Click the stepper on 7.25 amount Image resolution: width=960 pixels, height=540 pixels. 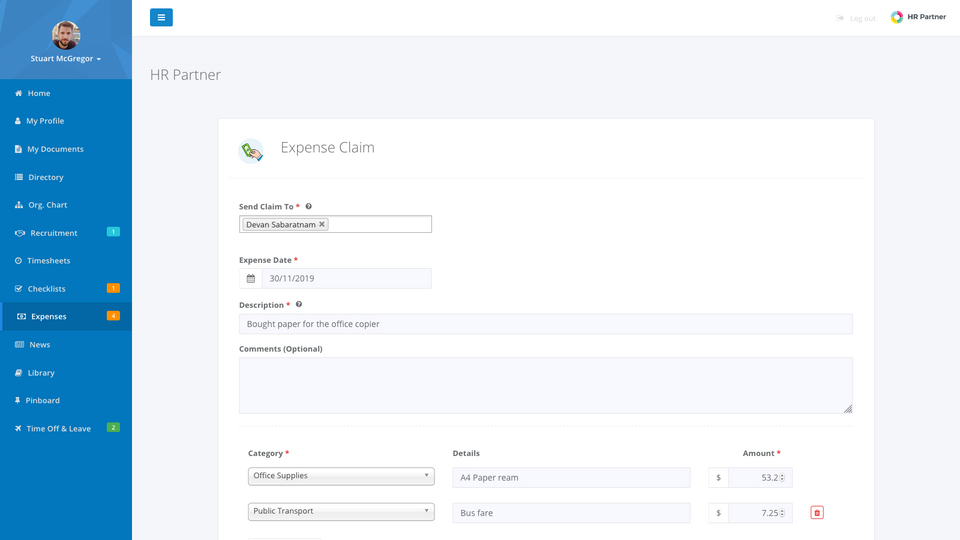[782, 513]
